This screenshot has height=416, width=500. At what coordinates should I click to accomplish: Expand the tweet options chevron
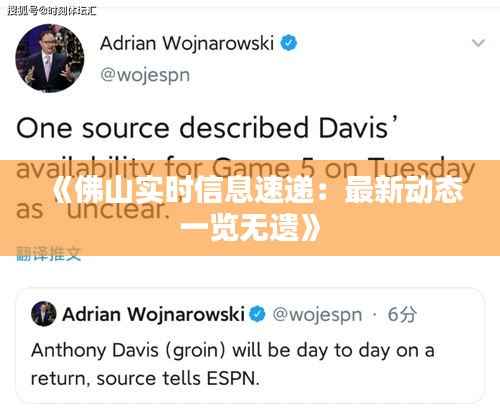pos(478,43)
